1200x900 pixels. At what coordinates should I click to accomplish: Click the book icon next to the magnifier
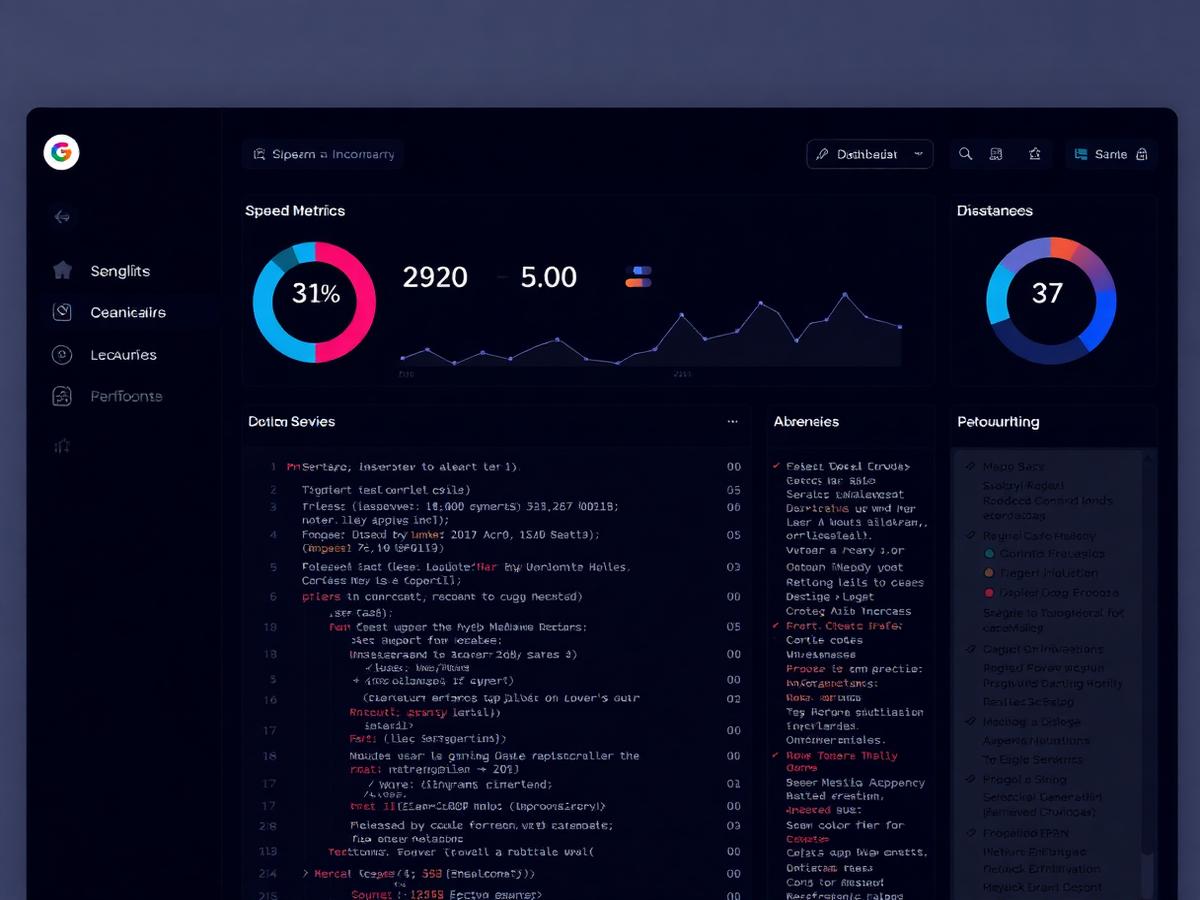point(996,154)
